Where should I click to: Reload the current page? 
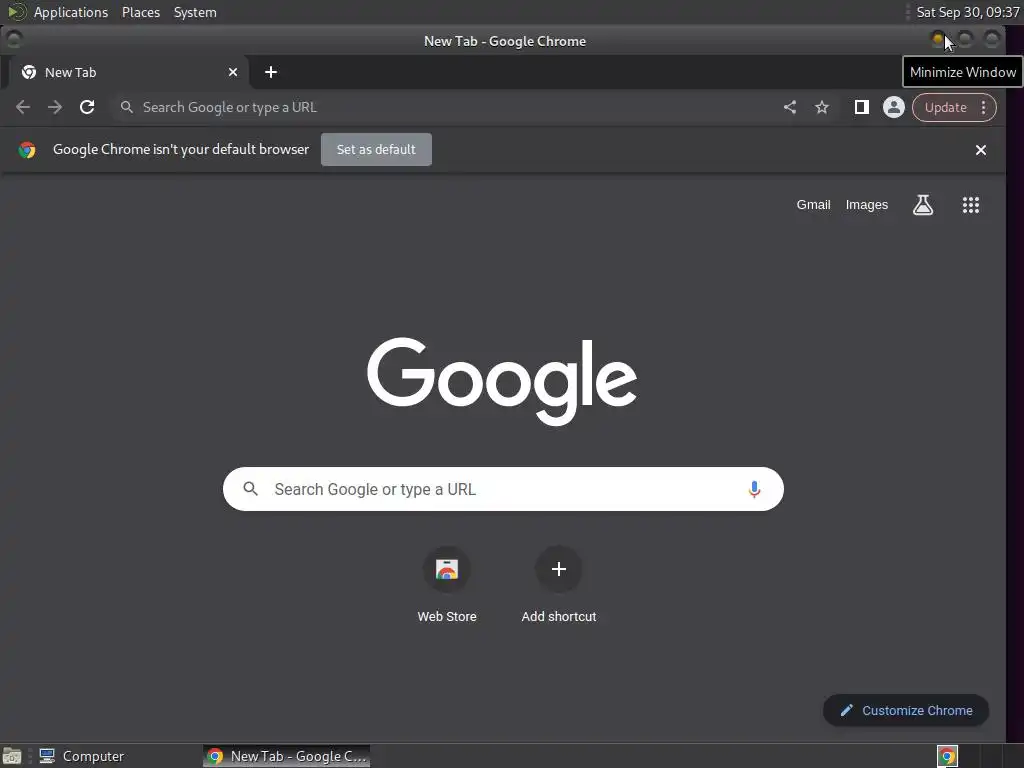87,107
